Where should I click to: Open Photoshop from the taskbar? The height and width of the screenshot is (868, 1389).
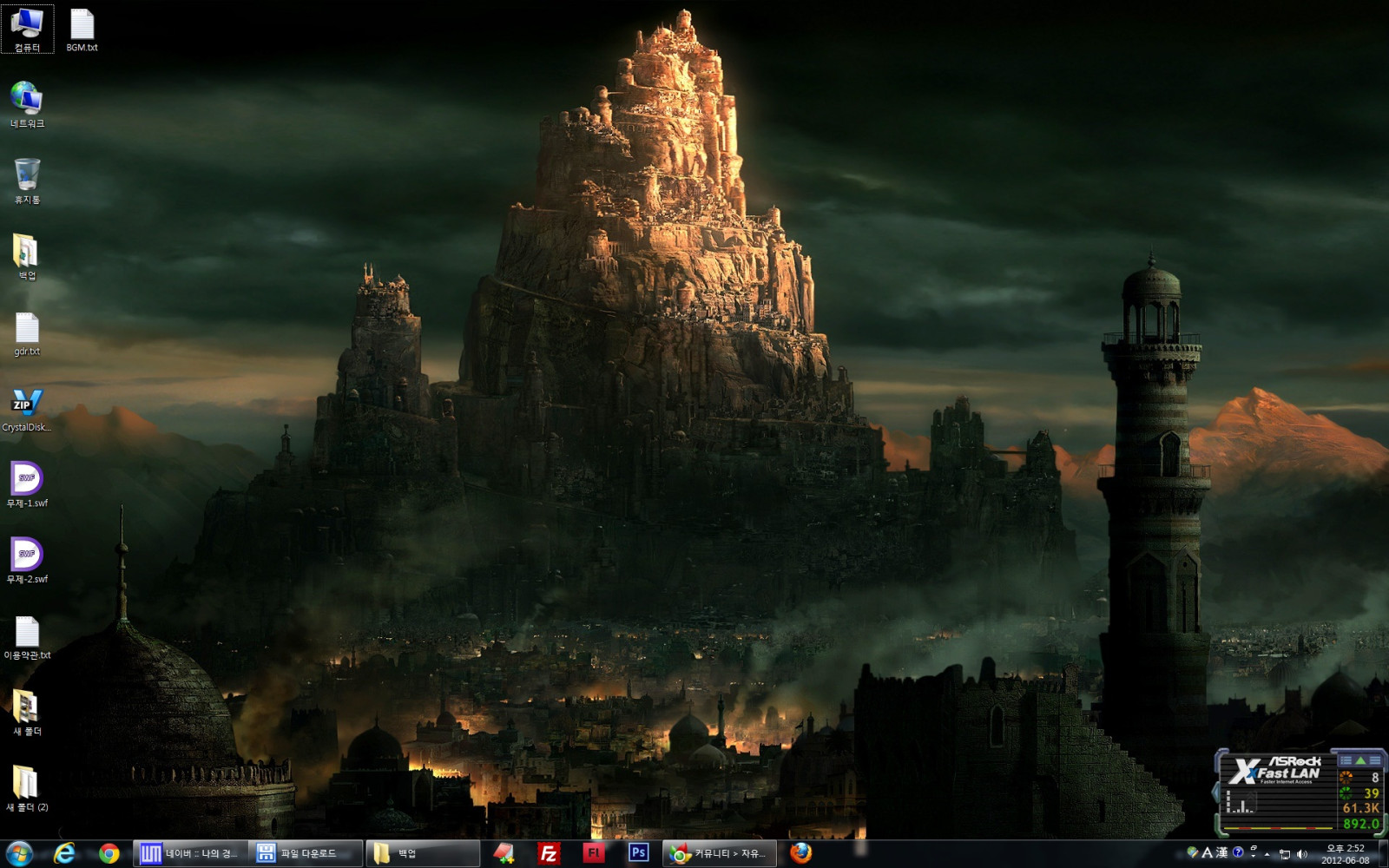click(638, 853)
